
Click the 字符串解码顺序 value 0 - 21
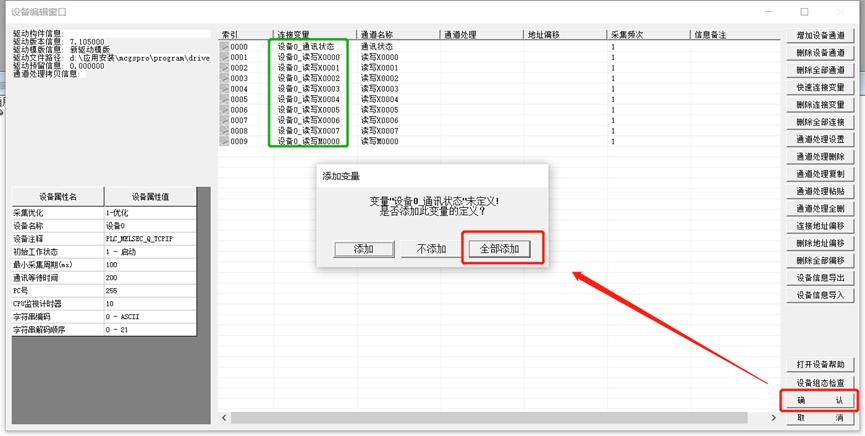[x=150, y=330]
